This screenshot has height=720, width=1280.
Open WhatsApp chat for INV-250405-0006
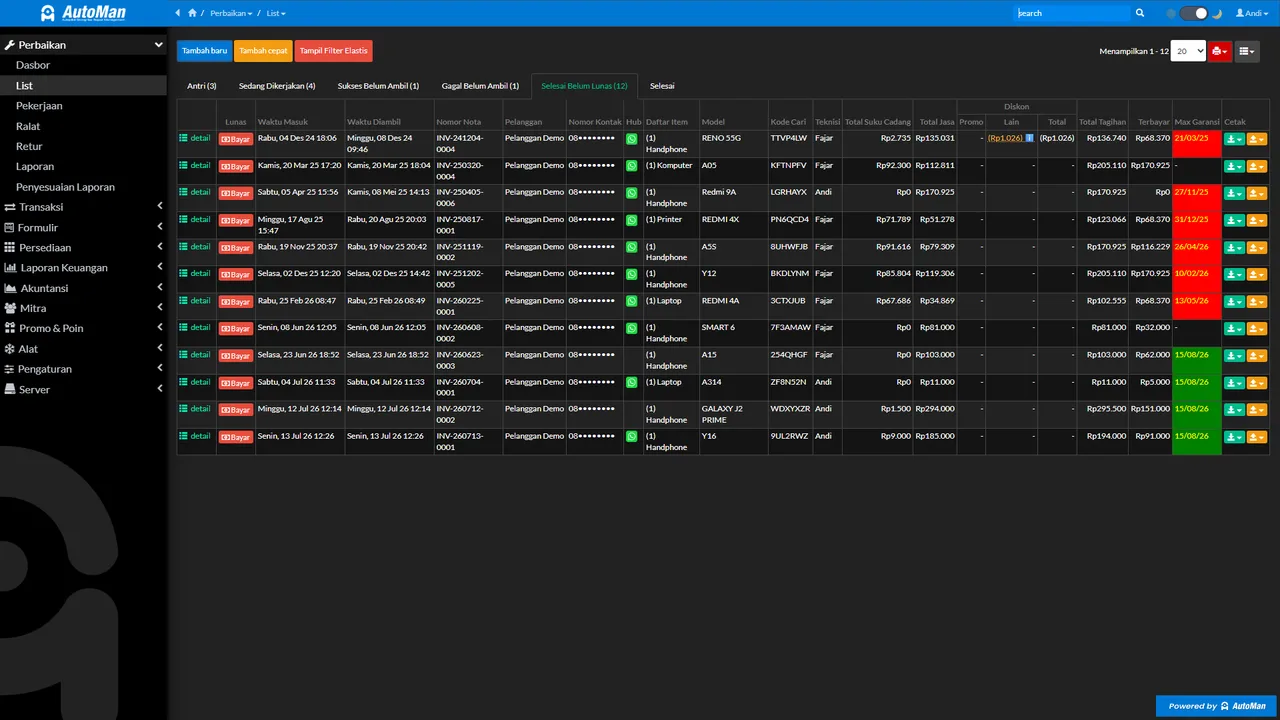pos(632,193)
